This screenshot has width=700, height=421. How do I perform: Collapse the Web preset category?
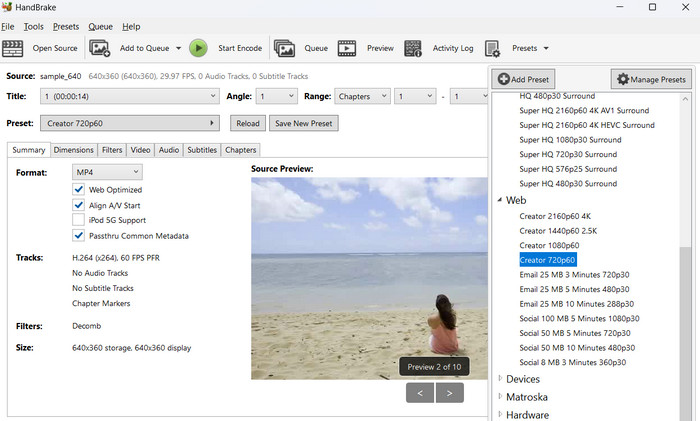(x=500, y=200)
